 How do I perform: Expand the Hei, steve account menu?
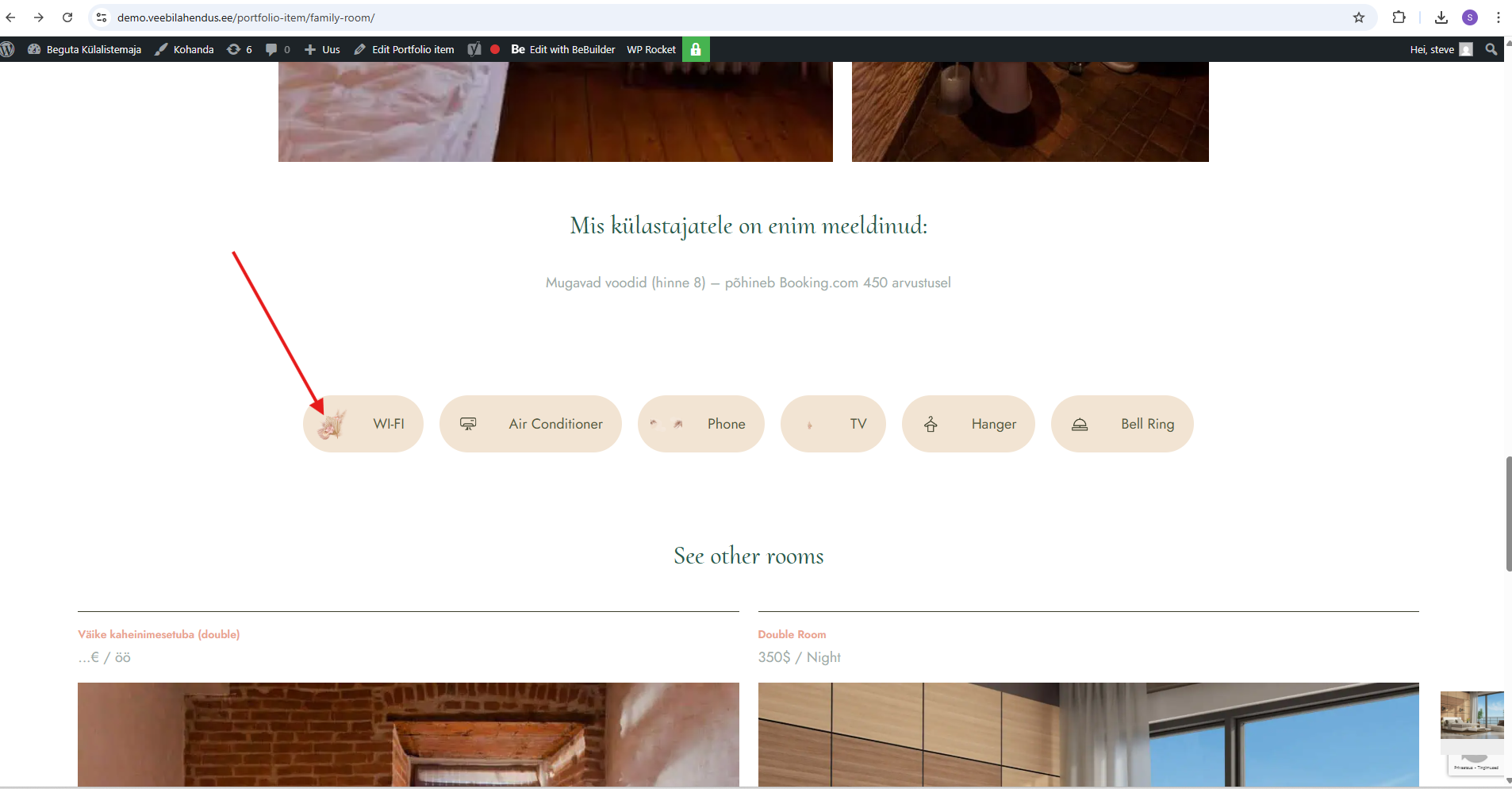click(1440, 49)
